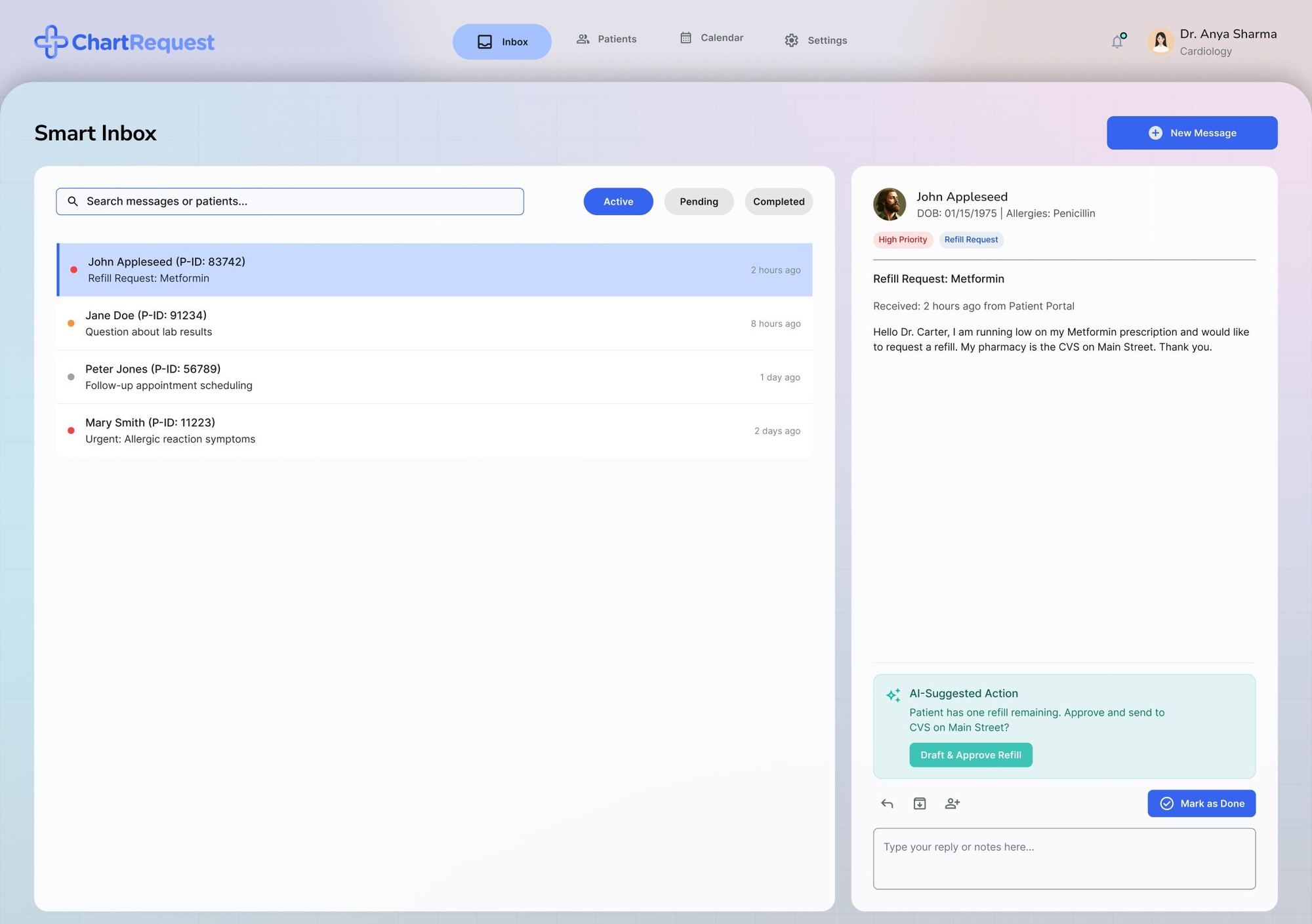Viewport: 1312px width, 924px height.
Task: Click the assign person icon
Action: (x=952, y=803)
